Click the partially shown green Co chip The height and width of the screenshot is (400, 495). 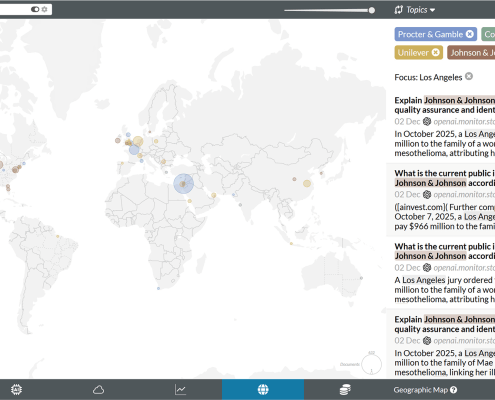(488, 34)
